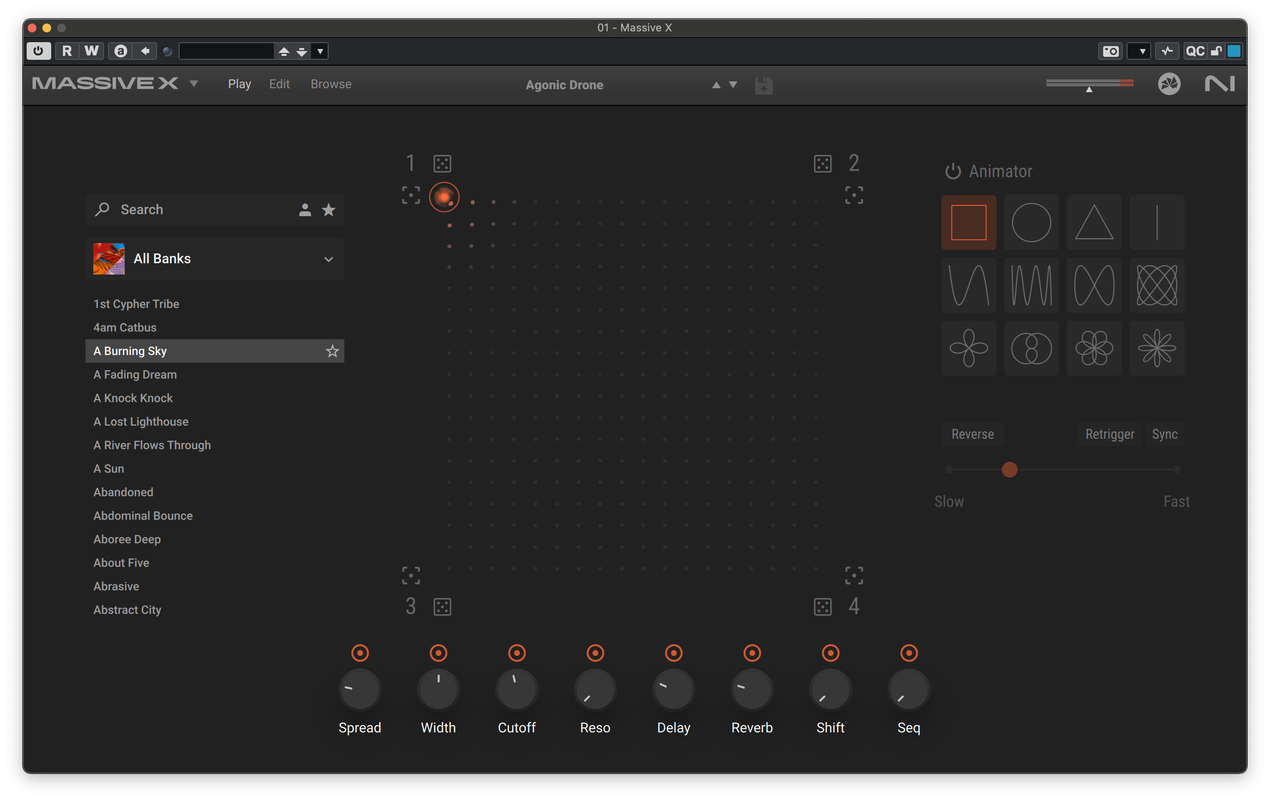This screenshot has height=800, width=1270.
Task: Filter presets by favorites star icon
Action: point(328,210)
